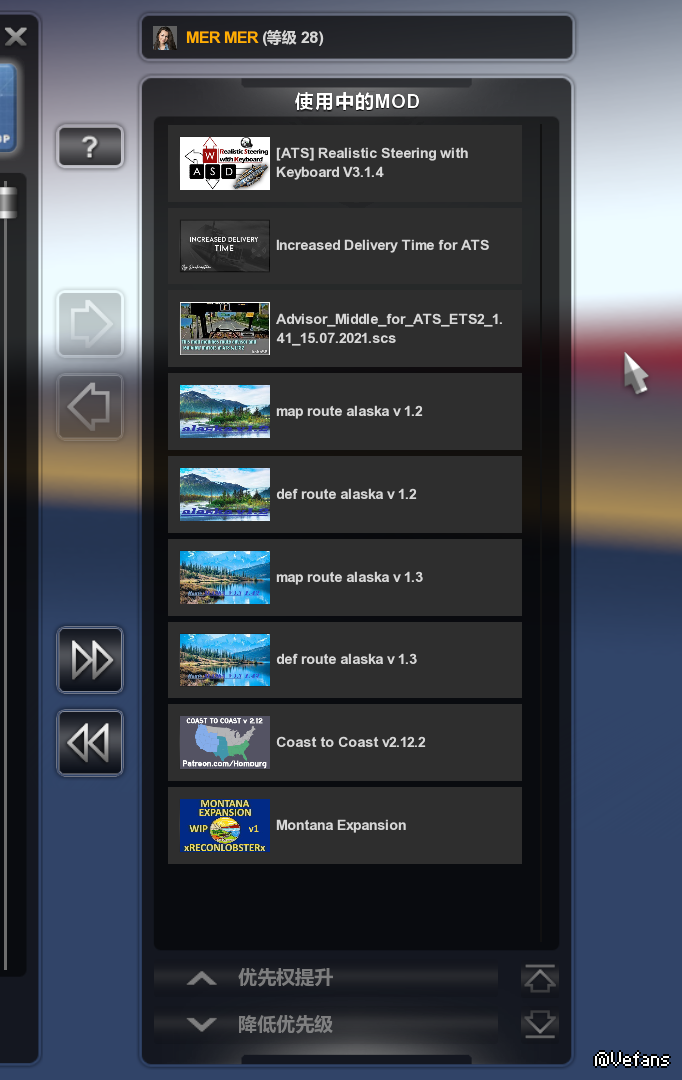Click the Montana Expansion flag thumbnail
Screen dimensions: 682x1080
[225, 825]
